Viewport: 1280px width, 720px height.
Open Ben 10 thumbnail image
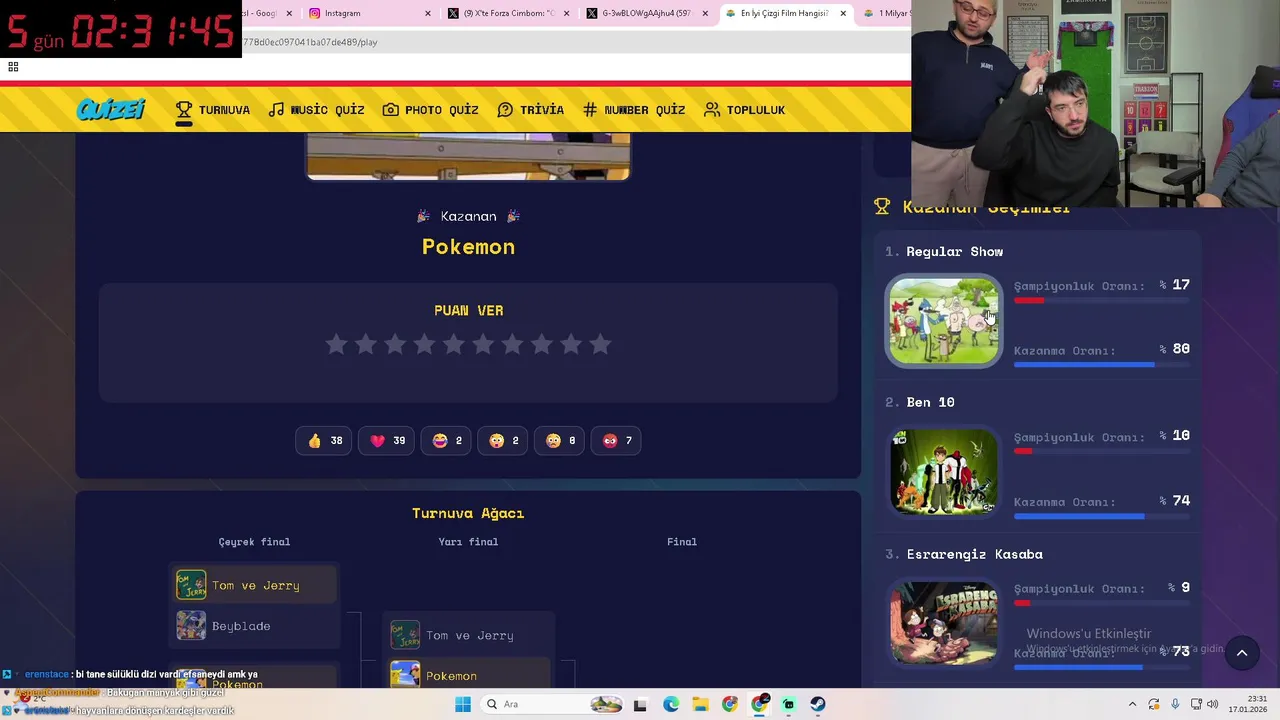click(x=944, y=472)
